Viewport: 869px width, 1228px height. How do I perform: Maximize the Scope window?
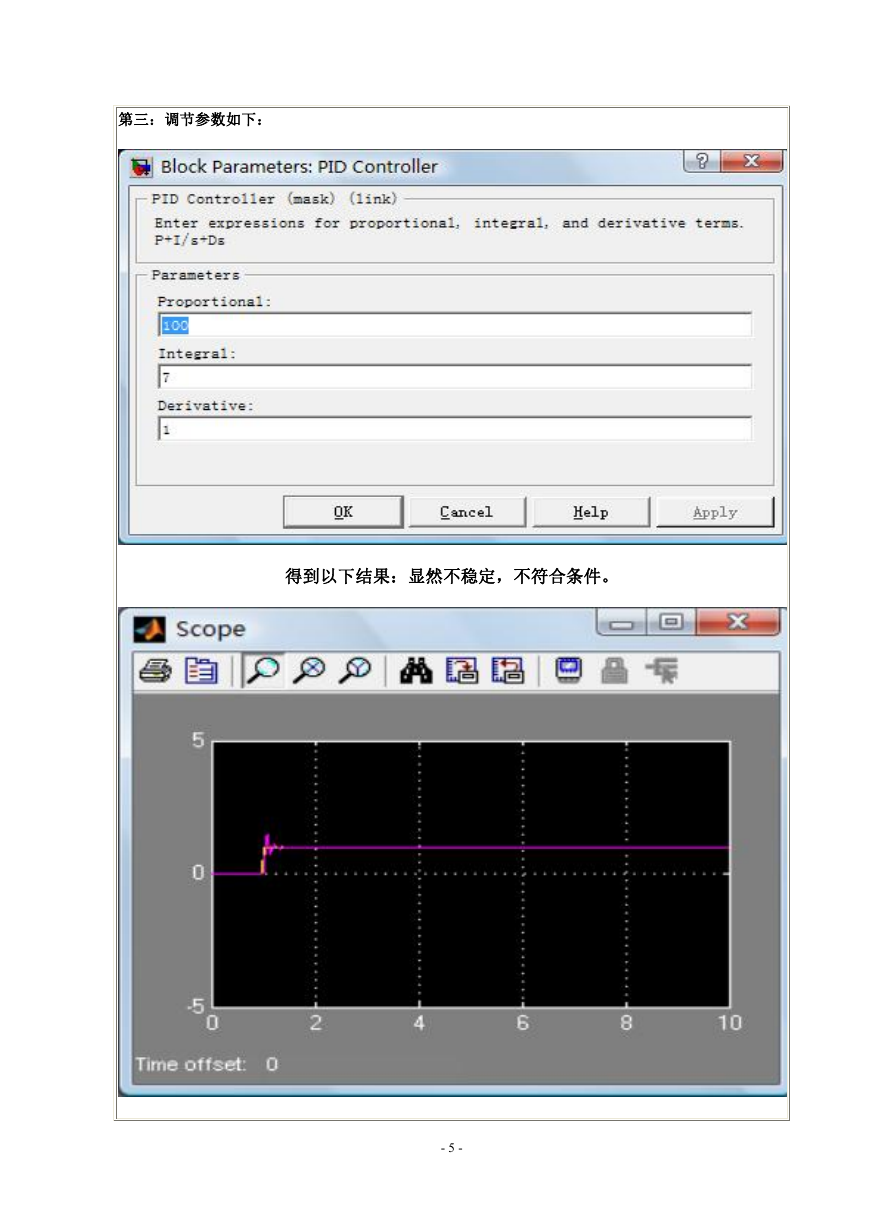pos(671,622)
